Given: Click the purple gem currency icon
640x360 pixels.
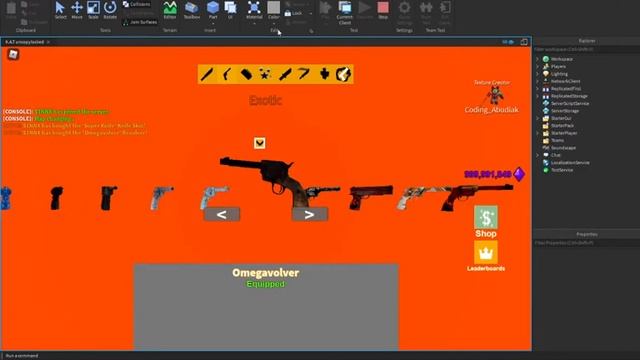Looking at the screenshot, I should (519, 174).
